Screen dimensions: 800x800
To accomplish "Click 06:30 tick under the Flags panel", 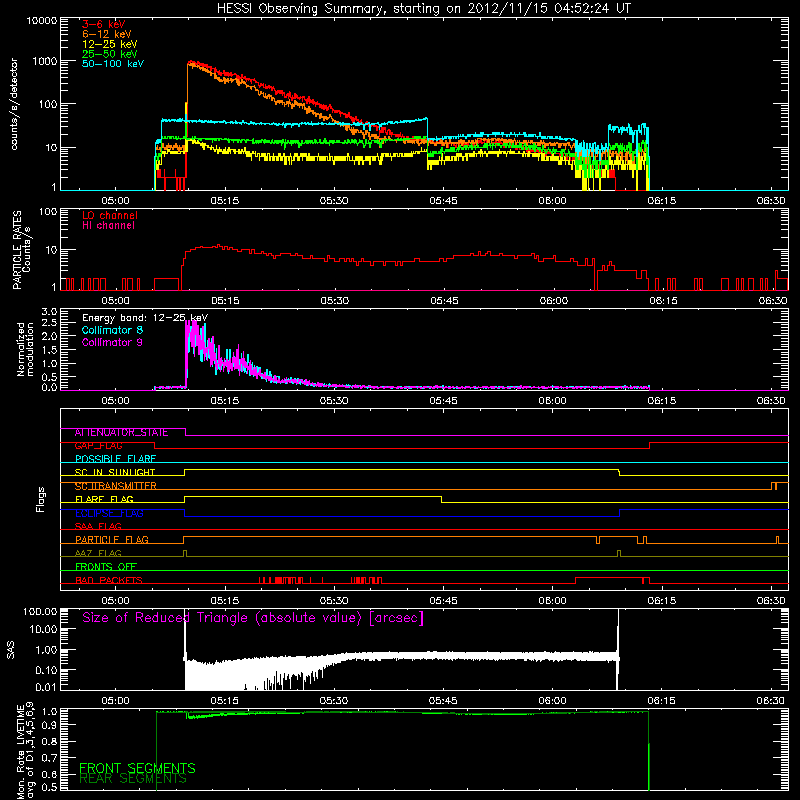I will 771,601.
